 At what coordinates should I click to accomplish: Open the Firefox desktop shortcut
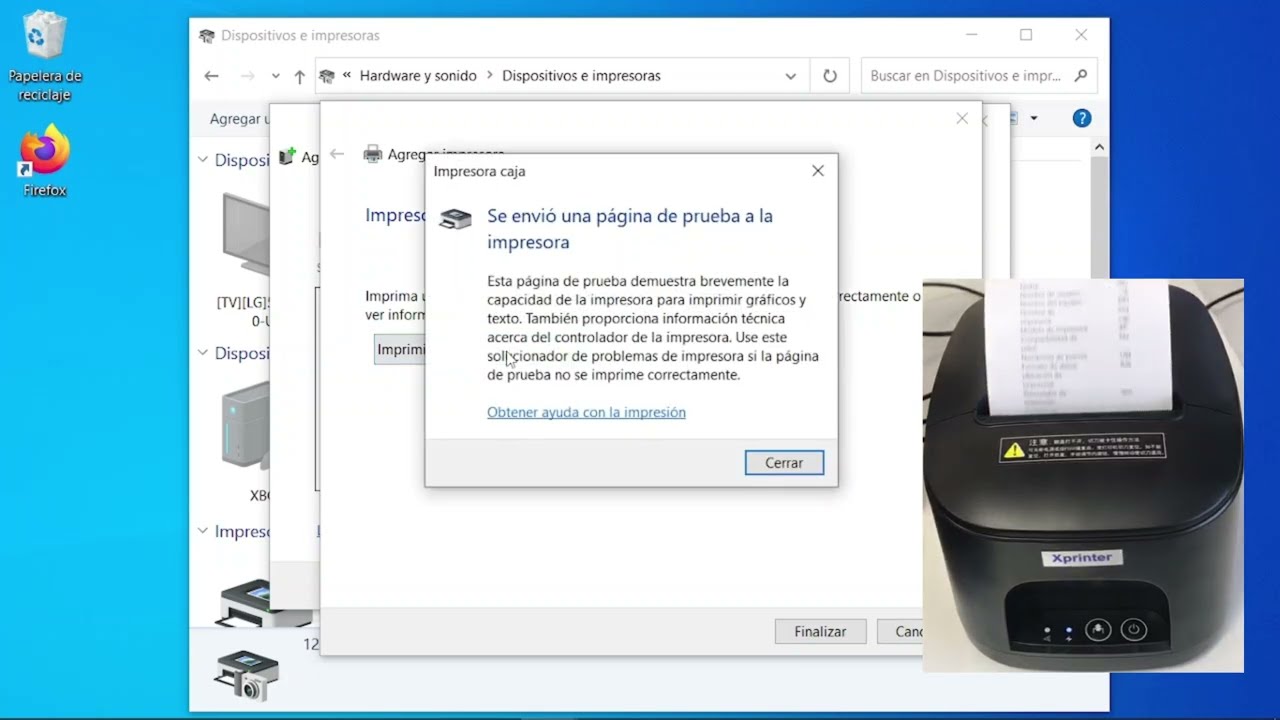[x=45, y=160]
